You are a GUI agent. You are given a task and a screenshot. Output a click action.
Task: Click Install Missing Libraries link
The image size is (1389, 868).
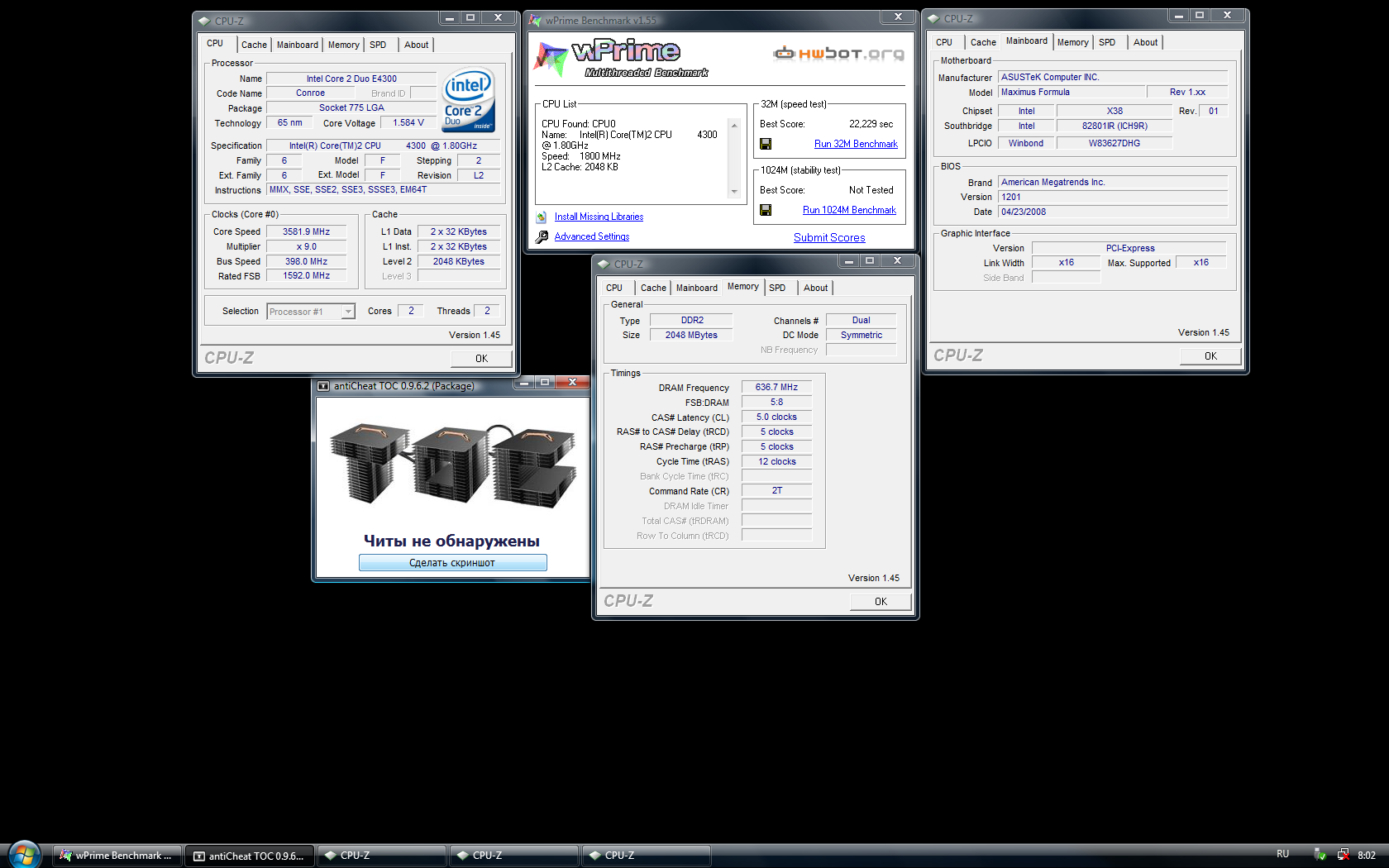[599, 217]
